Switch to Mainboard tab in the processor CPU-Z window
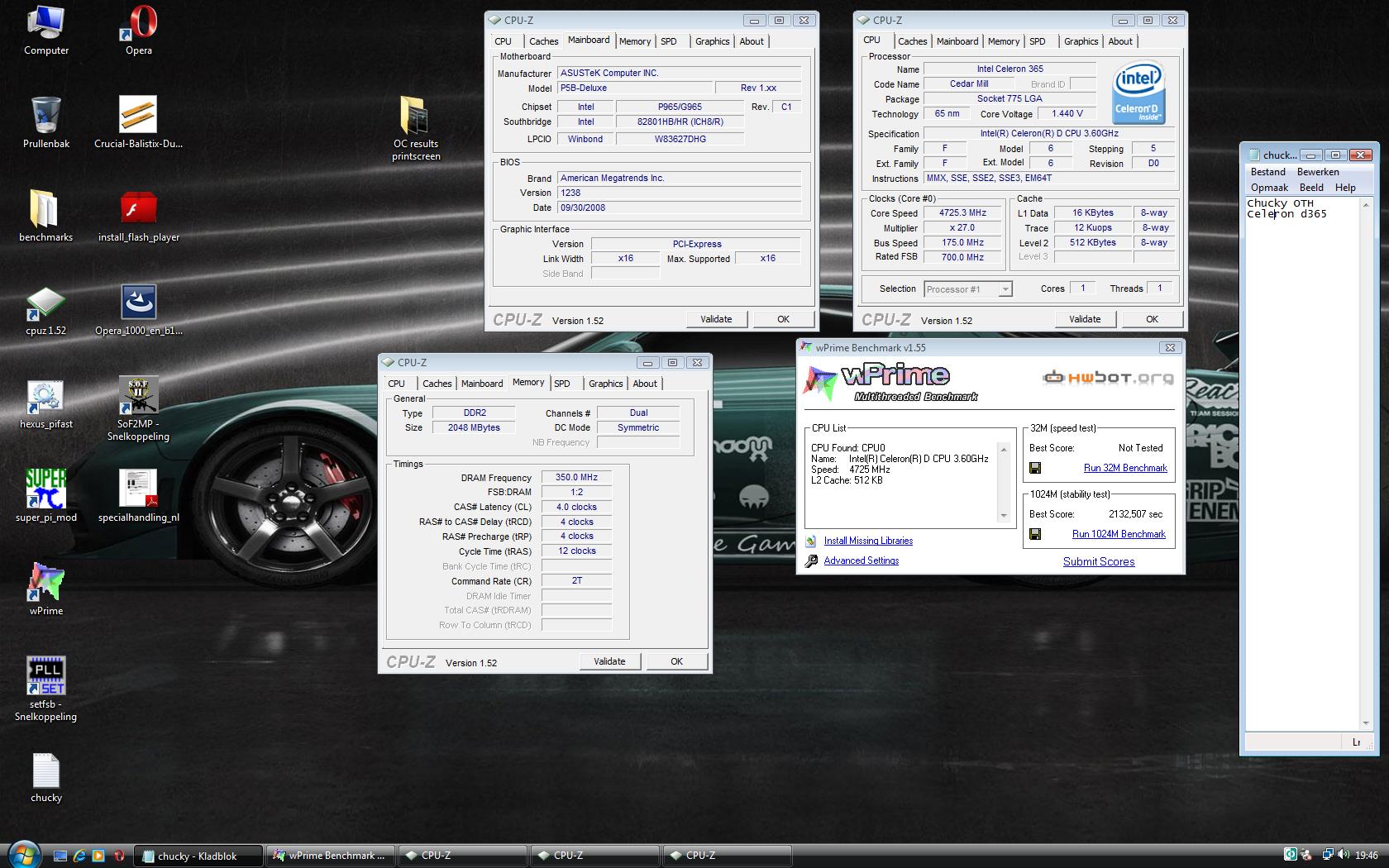This screenshot has width=1389, height=868. 957,41
